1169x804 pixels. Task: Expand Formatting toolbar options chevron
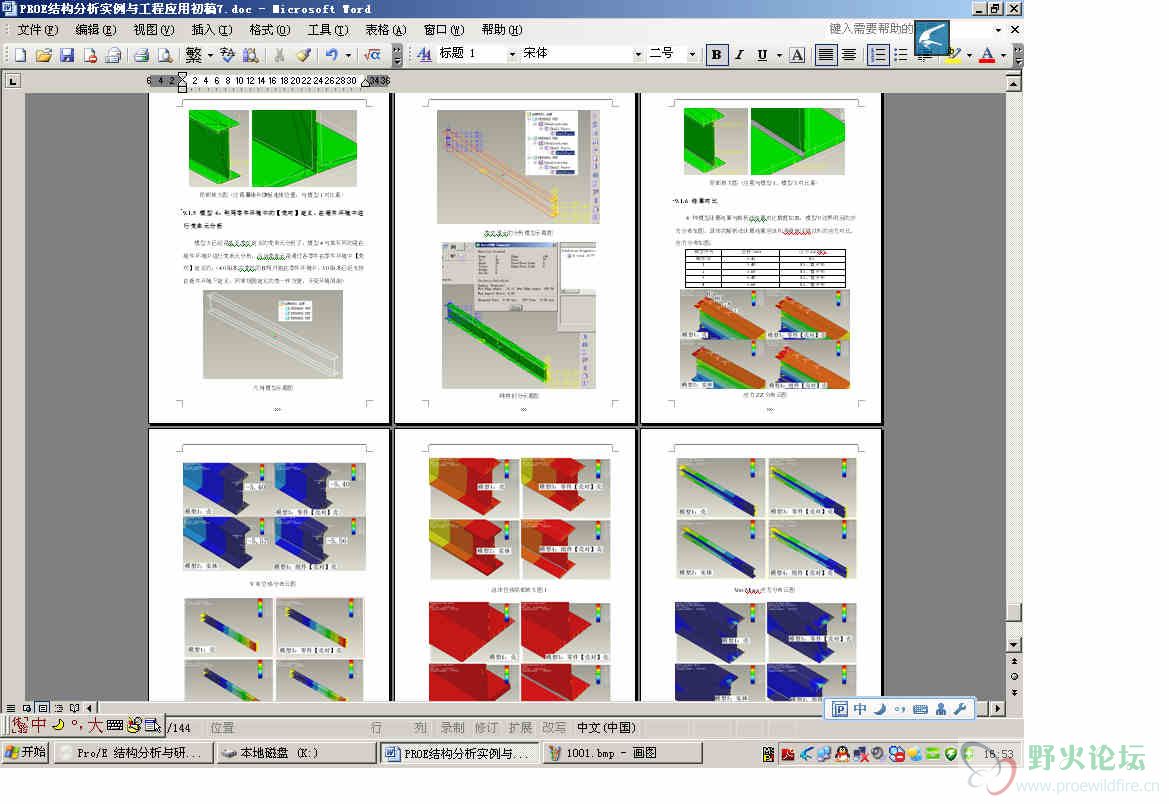pos(1018,55)
